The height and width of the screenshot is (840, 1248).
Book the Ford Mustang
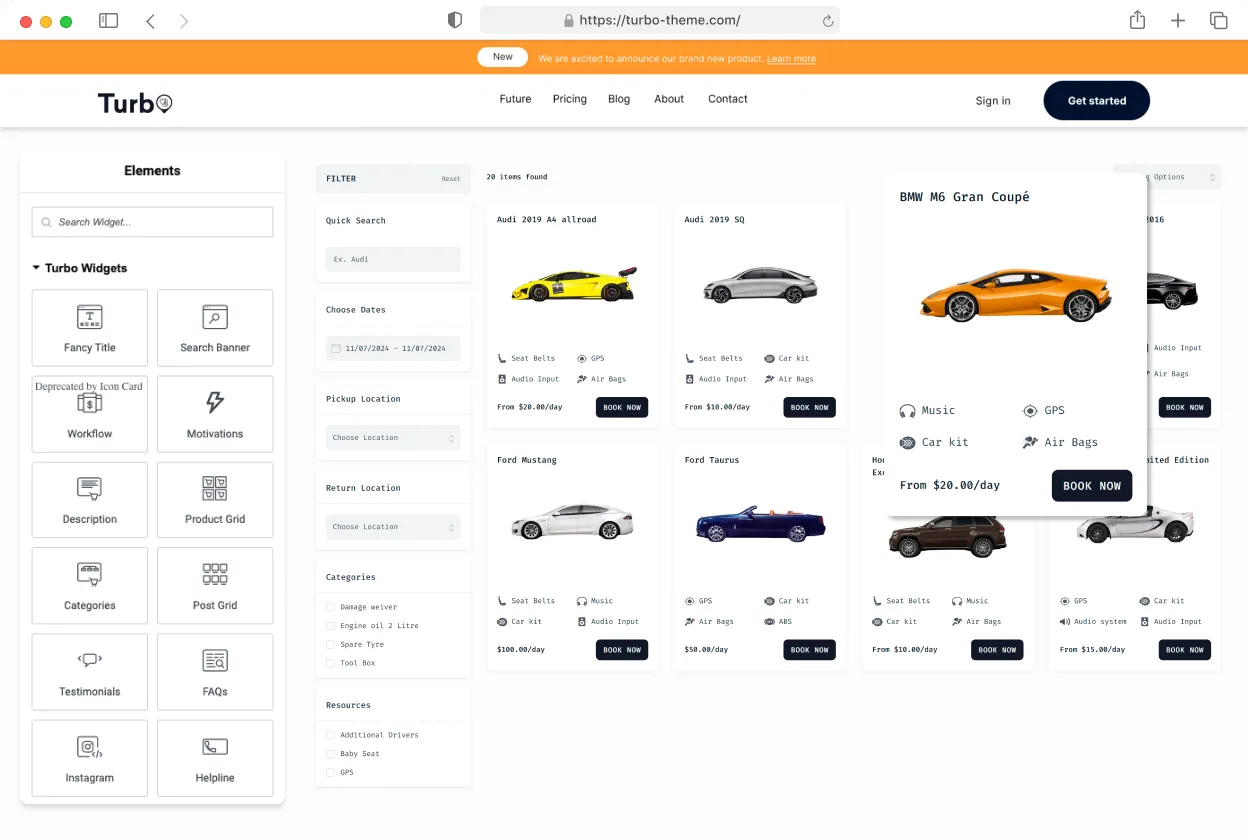622,650
